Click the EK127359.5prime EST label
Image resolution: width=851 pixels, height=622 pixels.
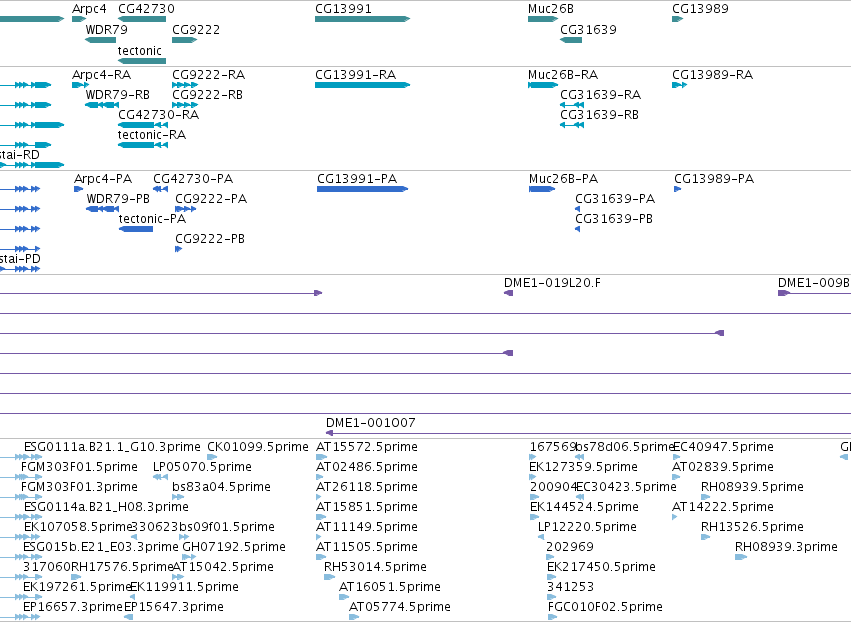click(583, 467)
